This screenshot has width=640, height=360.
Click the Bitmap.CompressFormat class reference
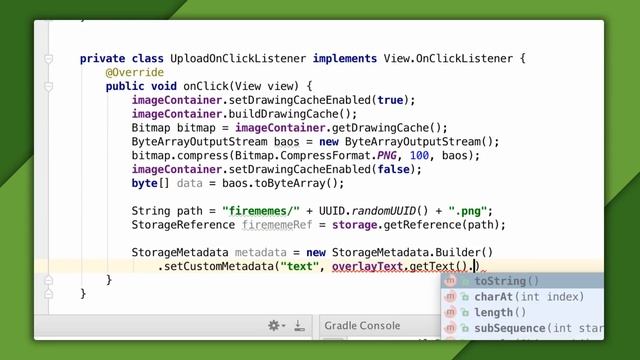pyautogui.click(x=302, y=156)
